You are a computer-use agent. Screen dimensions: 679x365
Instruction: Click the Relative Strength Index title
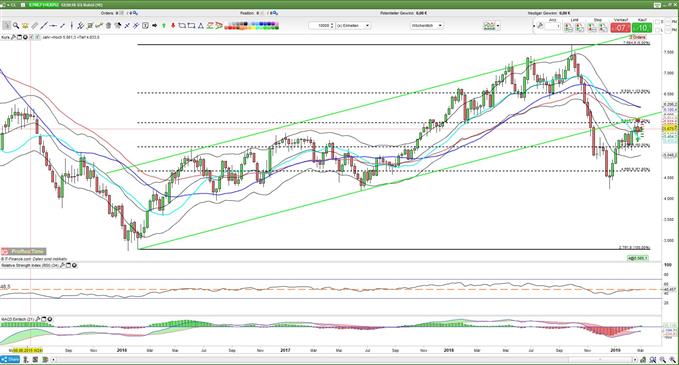30,265
